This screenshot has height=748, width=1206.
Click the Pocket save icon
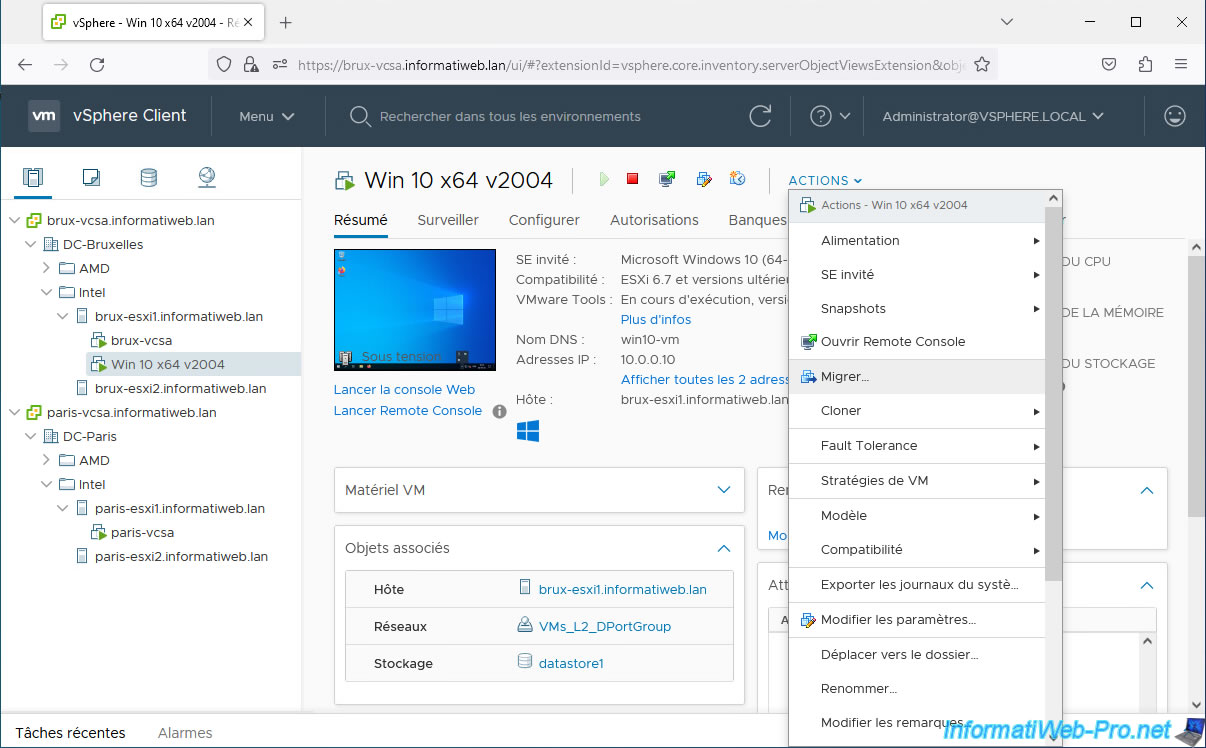1109,64
